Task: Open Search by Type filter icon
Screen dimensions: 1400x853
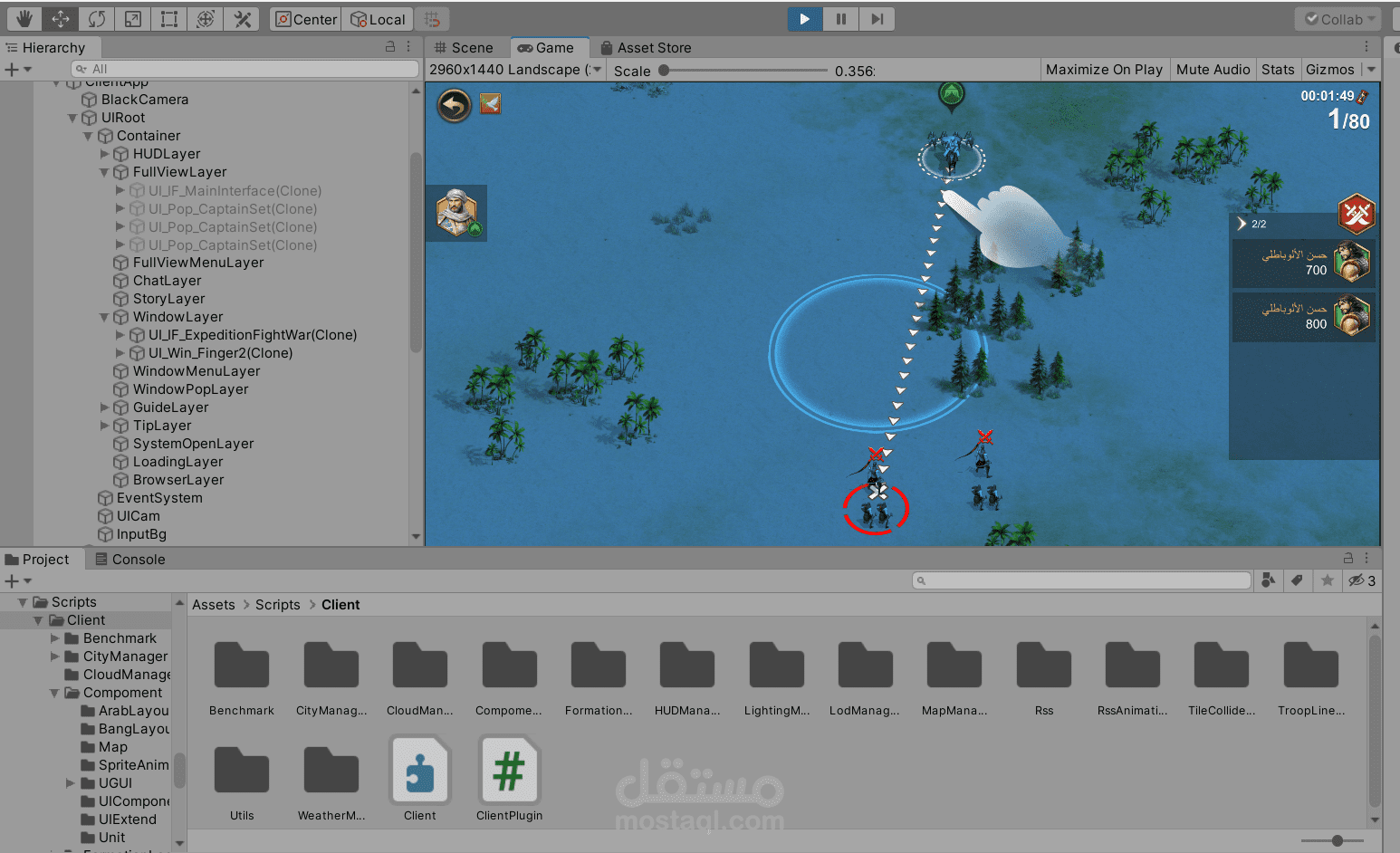Action: coord(1268,580)
